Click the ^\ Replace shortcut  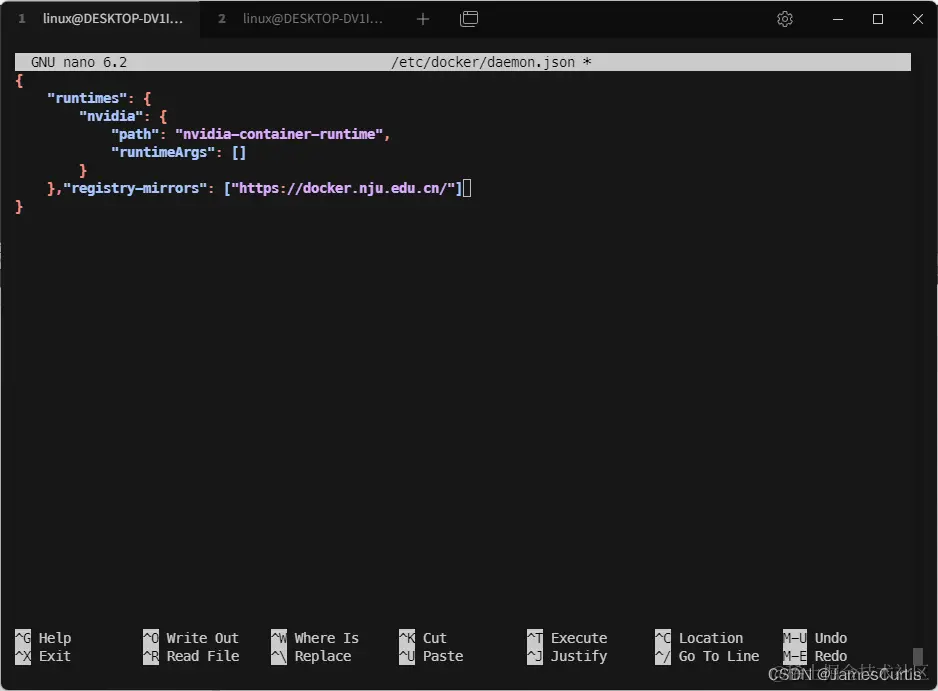pos(311,656)
